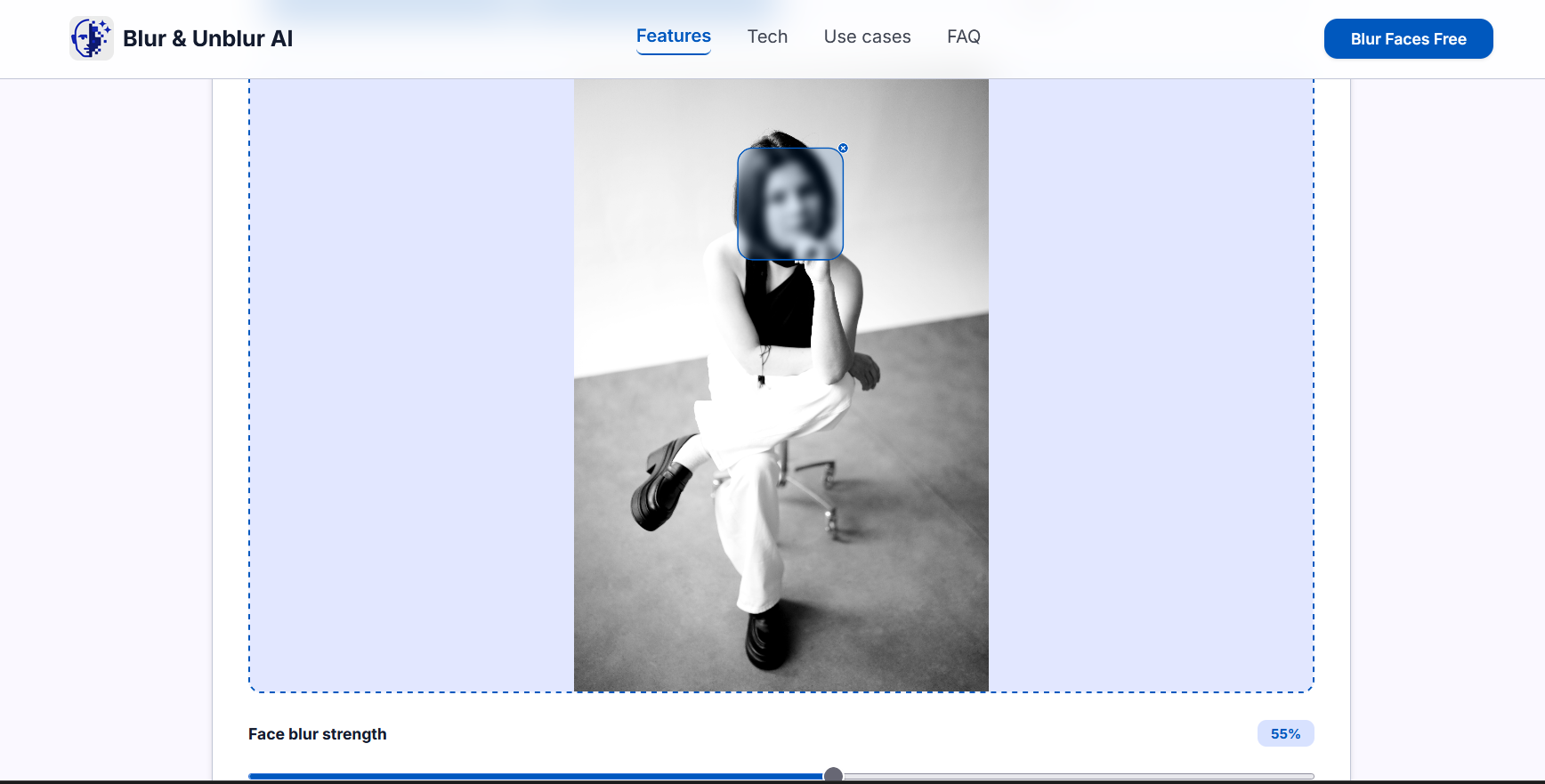Select the blurred face region box
This screenshot has width=1545, height=784.
coord(790,204)
